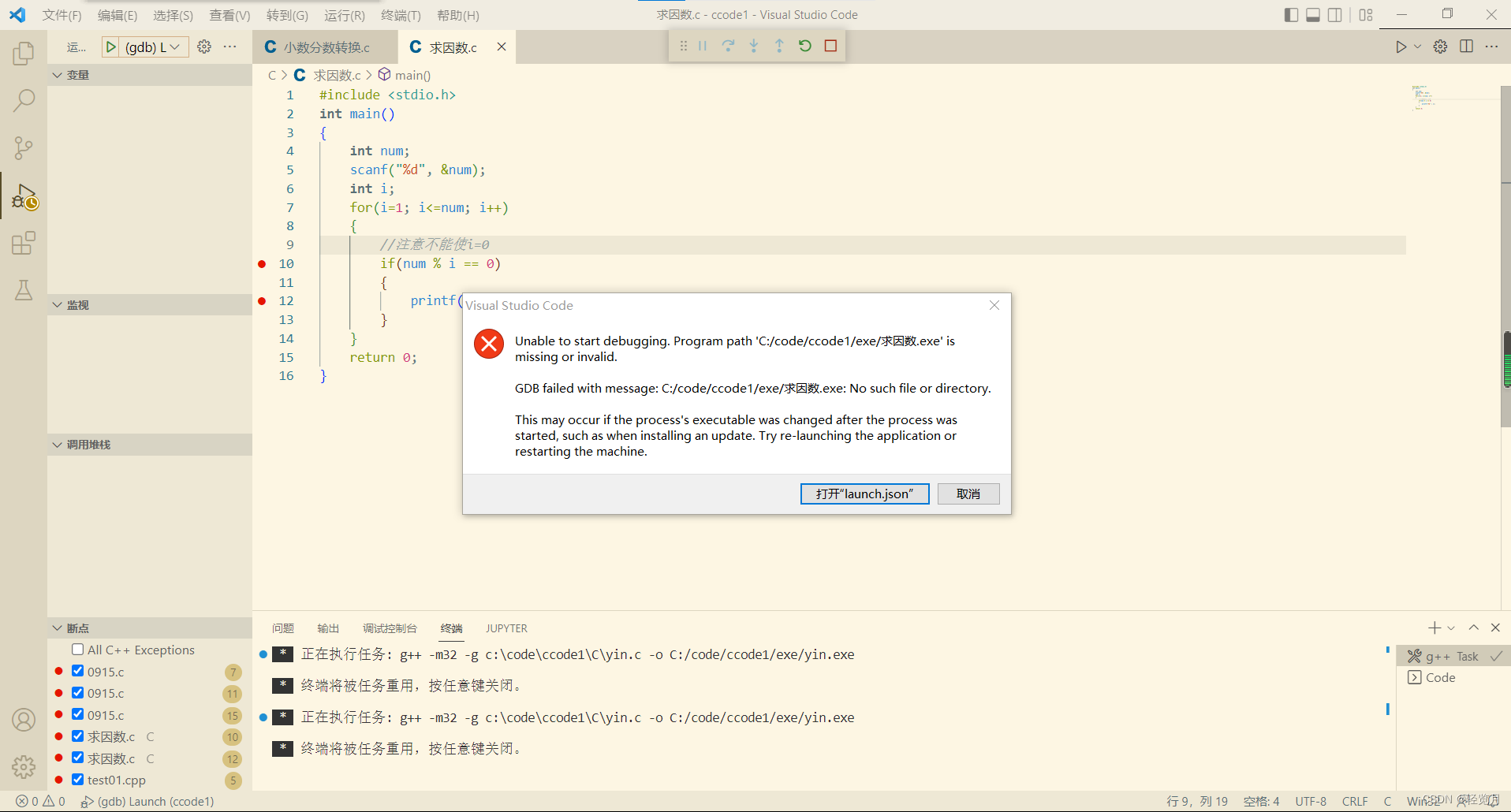Open the Manage gear in activity bar
Screen dimensions: 1511x812
[x=24, y=766]
